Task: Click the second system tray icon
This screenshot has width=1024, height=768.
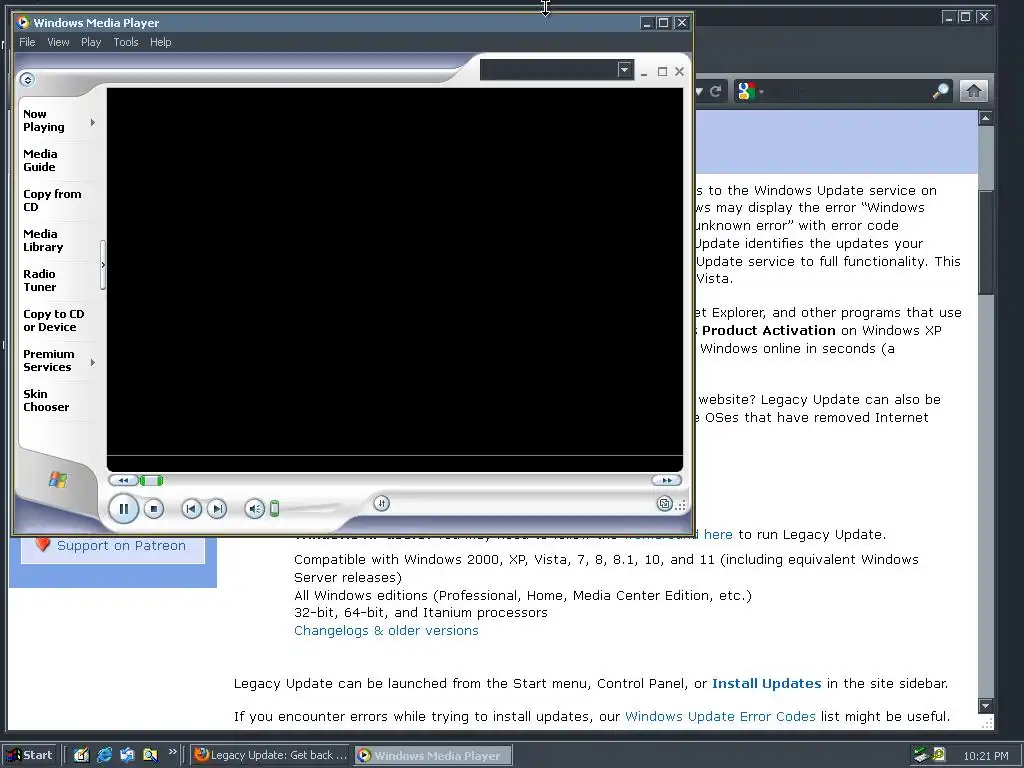Action: pyautogui.click(x=939, y=755)
